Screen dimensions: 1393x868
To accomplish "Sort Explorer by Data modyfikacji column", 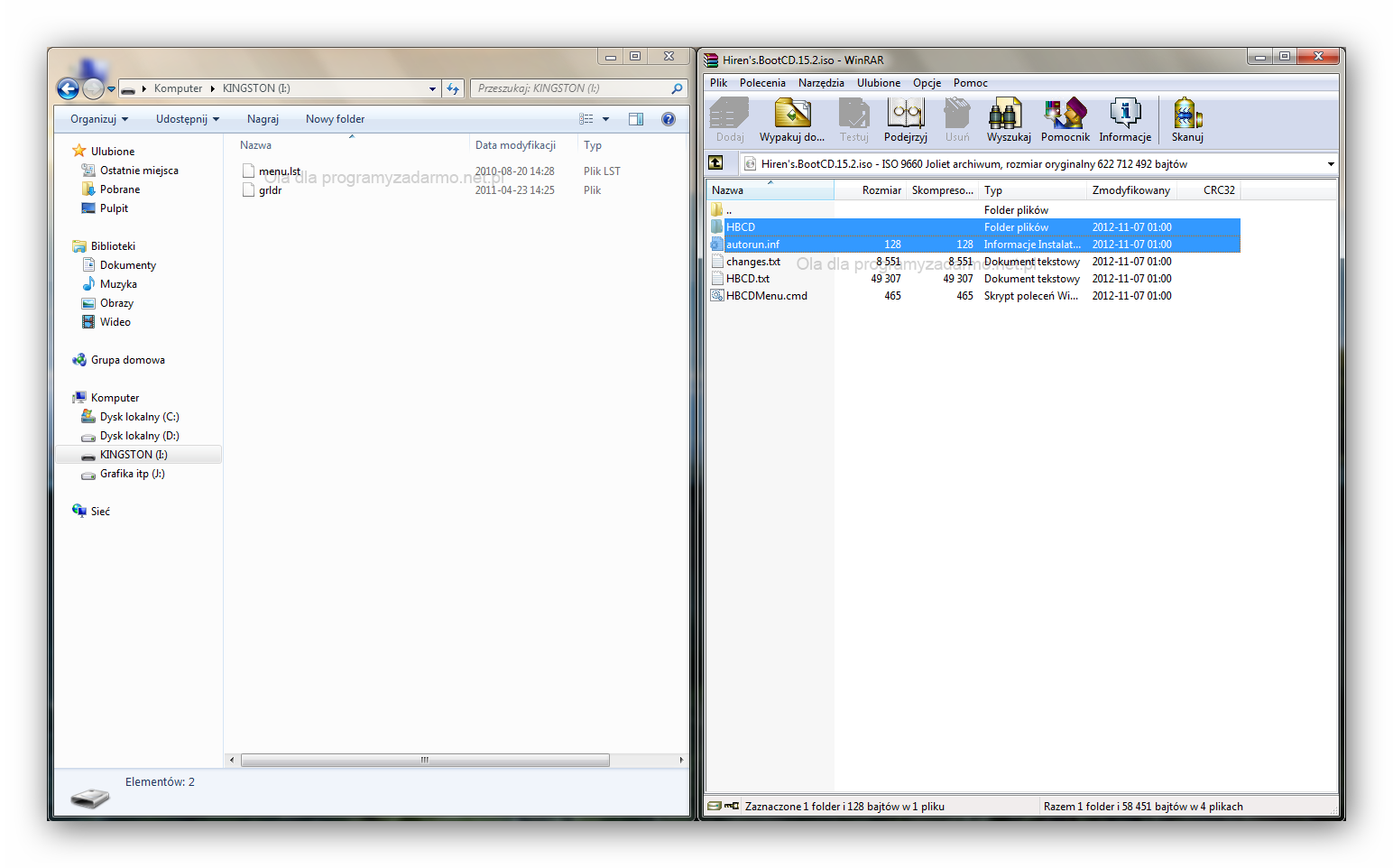I will [523, 145].
